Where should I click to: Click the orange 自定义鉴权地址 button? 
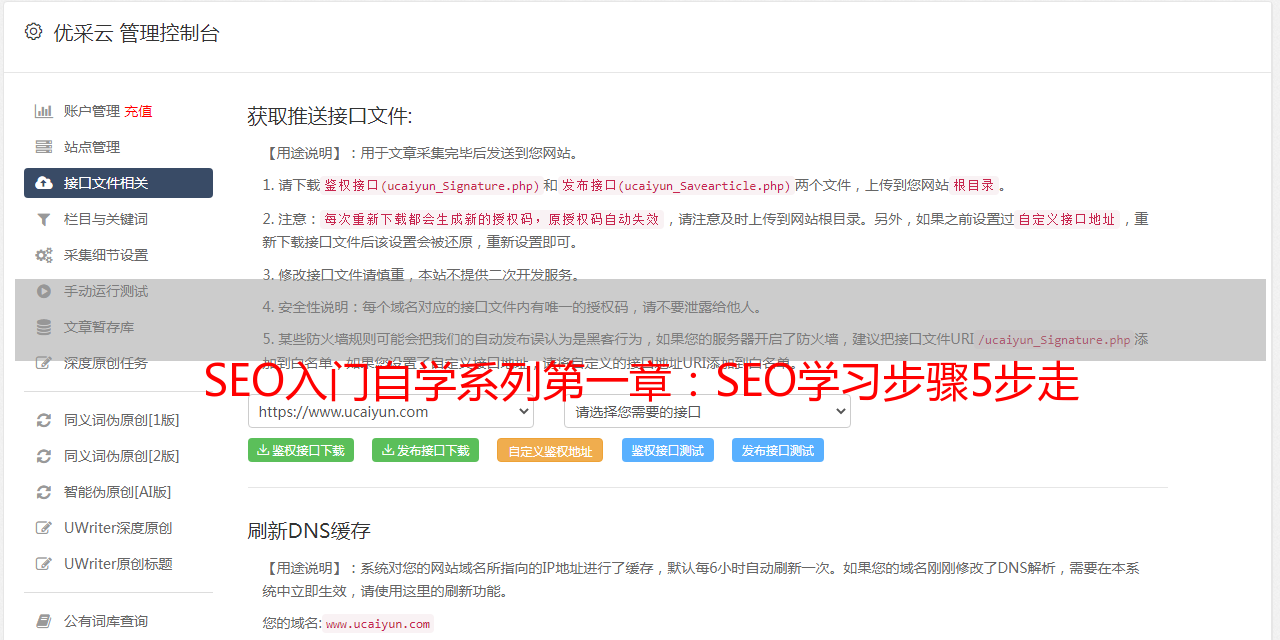(550, 450)
